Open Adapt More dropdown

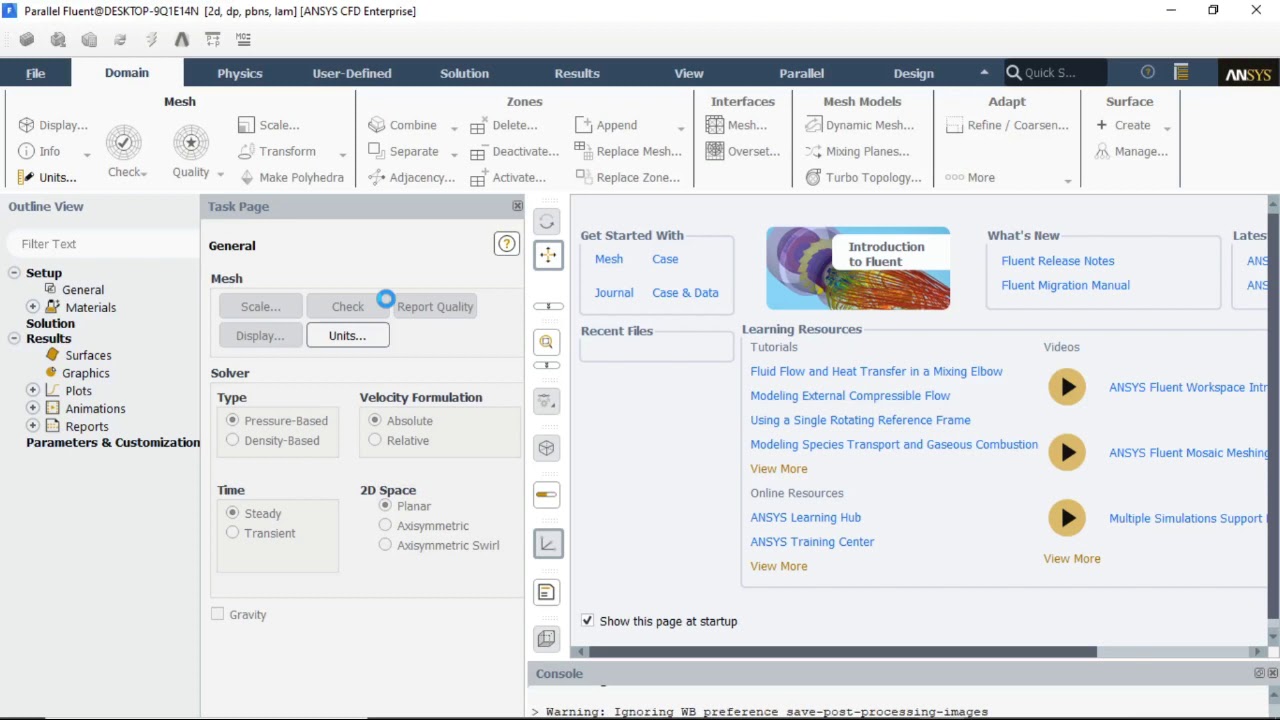coord(1067,180)
